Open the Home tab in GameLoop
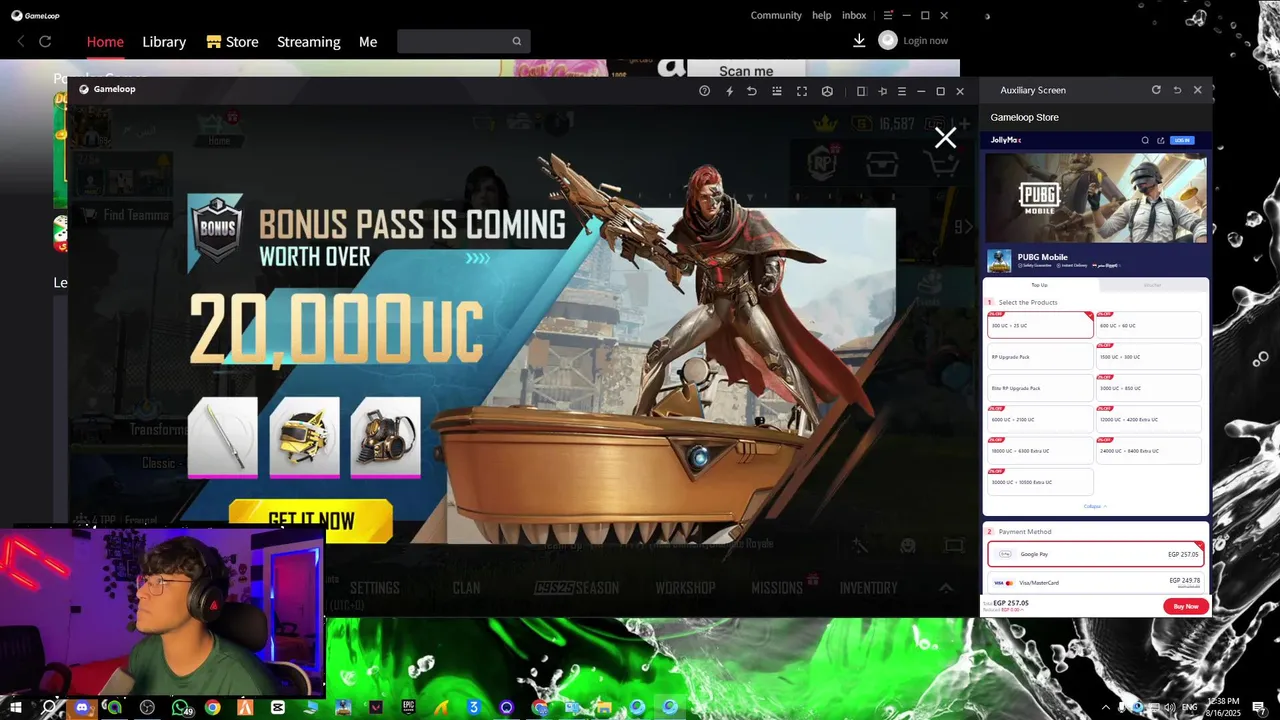 pyautogui.click(x=105, y=42)
